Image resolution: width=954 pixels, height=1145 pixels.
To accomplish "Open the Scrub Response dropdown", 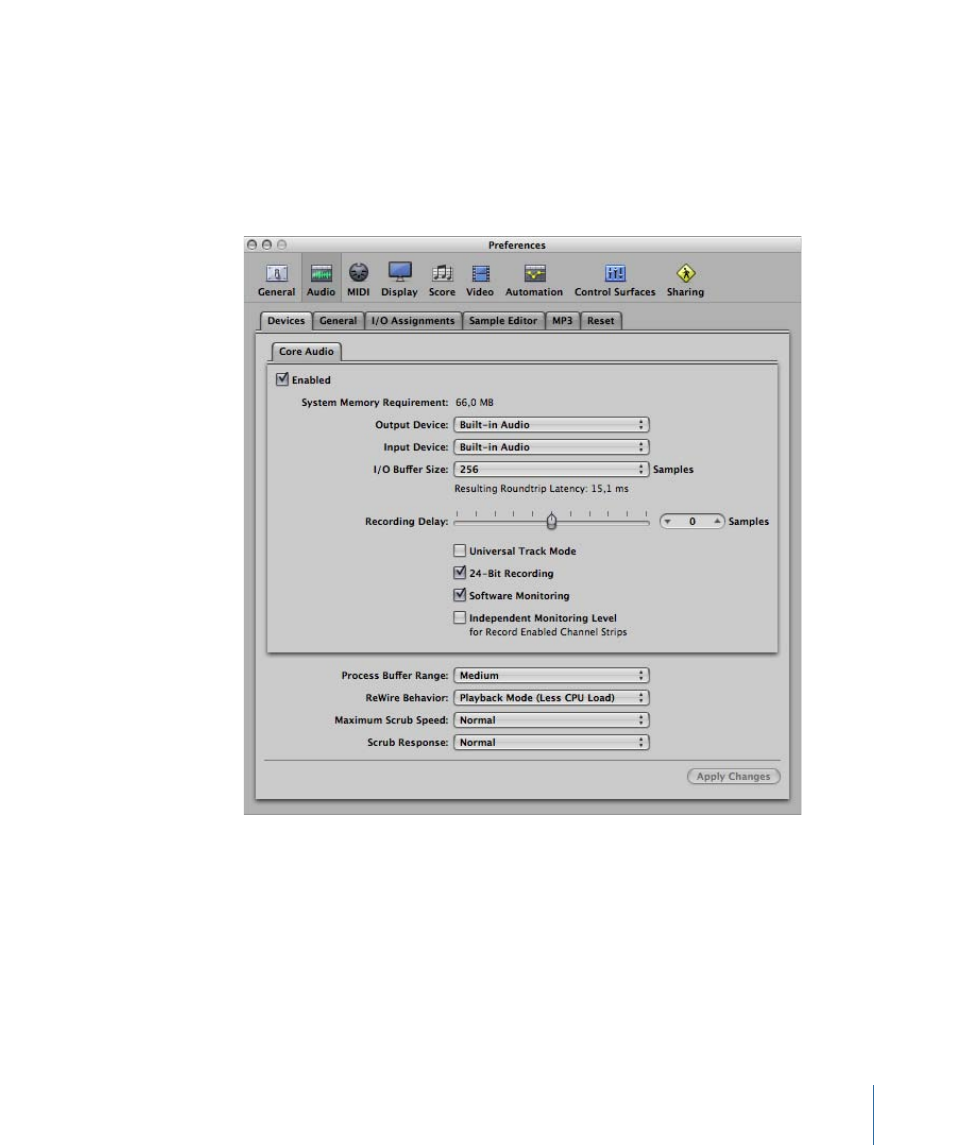I will (552, 743).
